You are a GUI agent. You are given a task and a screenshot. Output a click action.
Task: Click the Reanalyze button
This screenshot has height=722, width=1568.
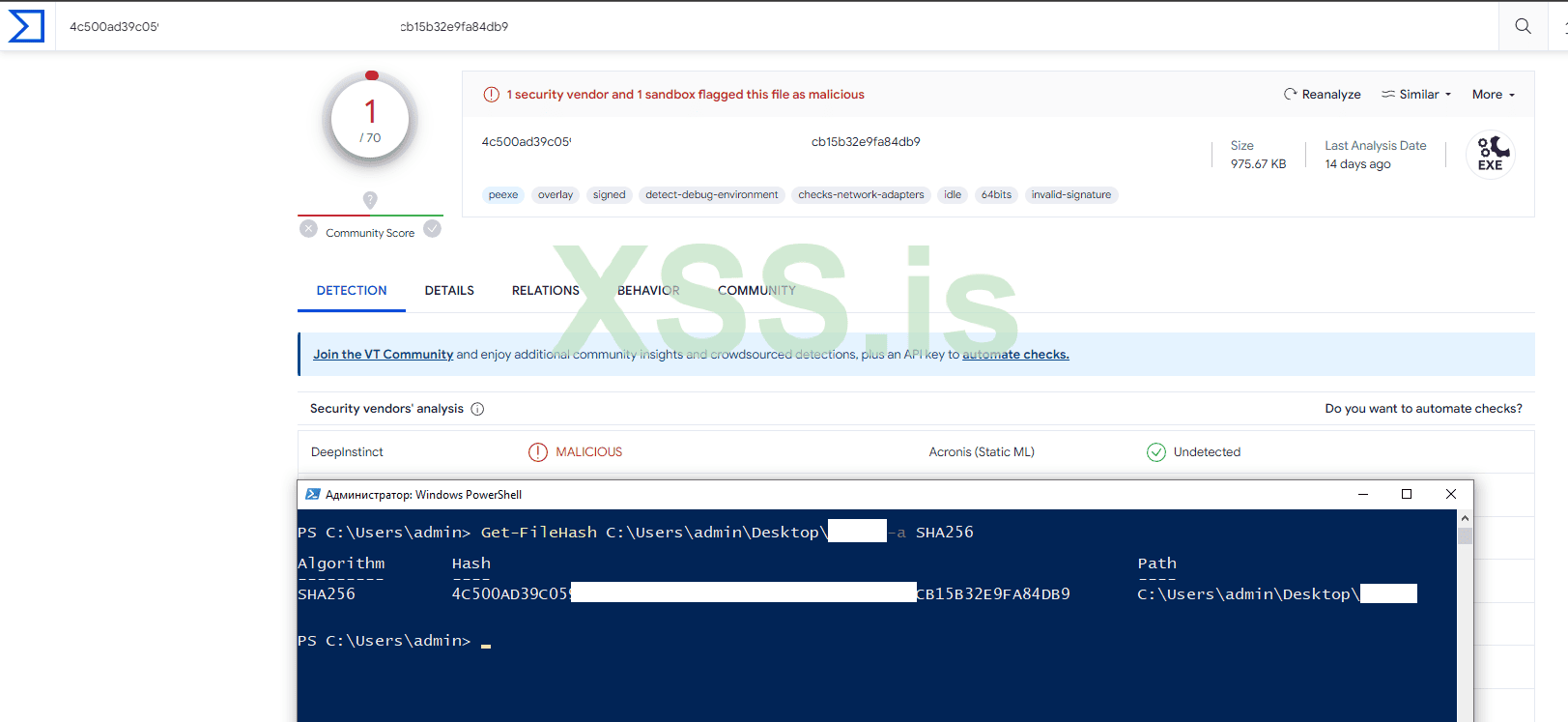pyautogui.click(x=1322, y=94)
